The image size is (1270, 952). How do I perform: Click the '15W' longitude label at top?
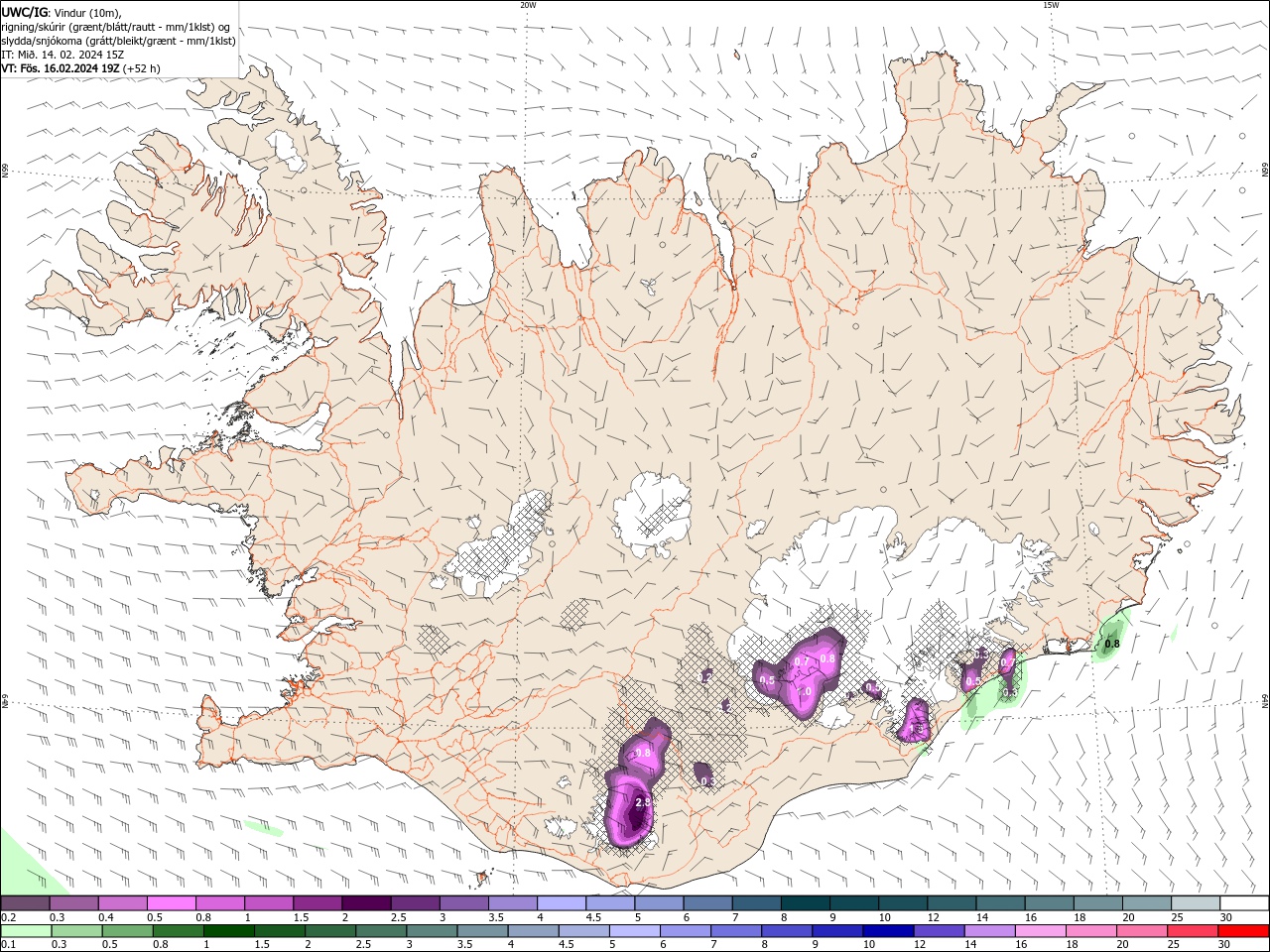1051,5
